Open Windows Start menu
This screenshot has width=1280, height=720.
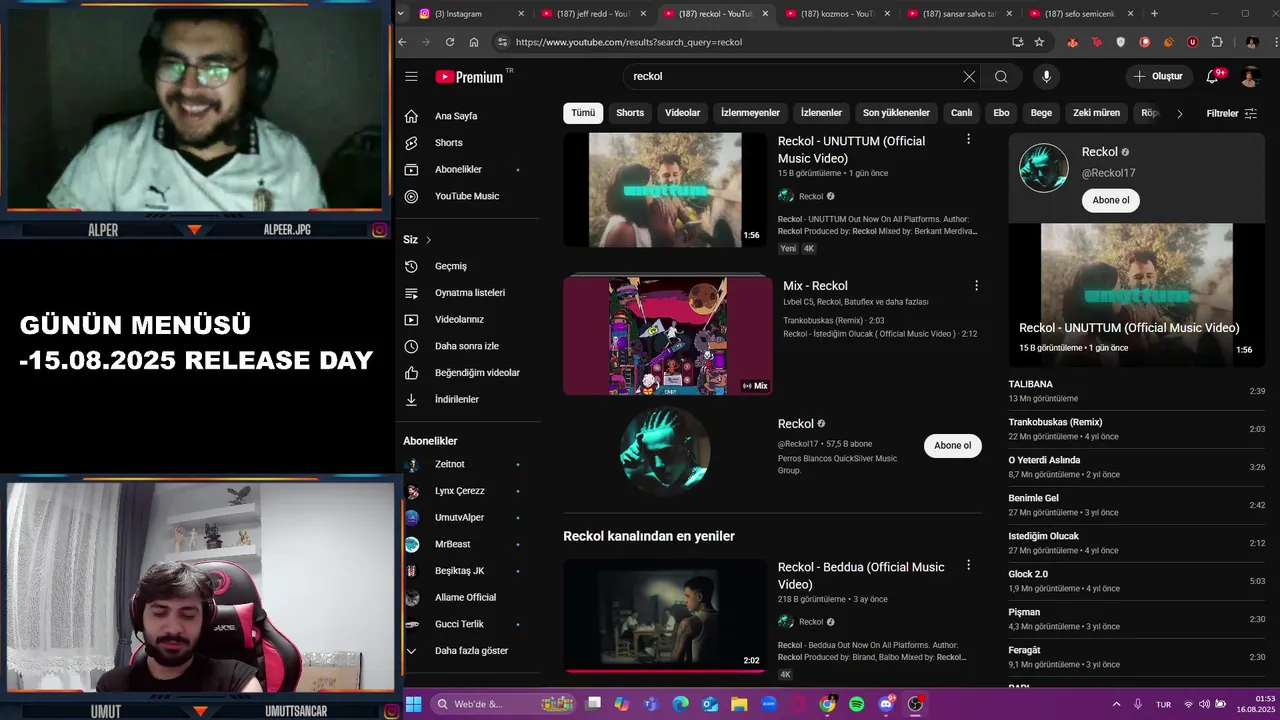413,704
